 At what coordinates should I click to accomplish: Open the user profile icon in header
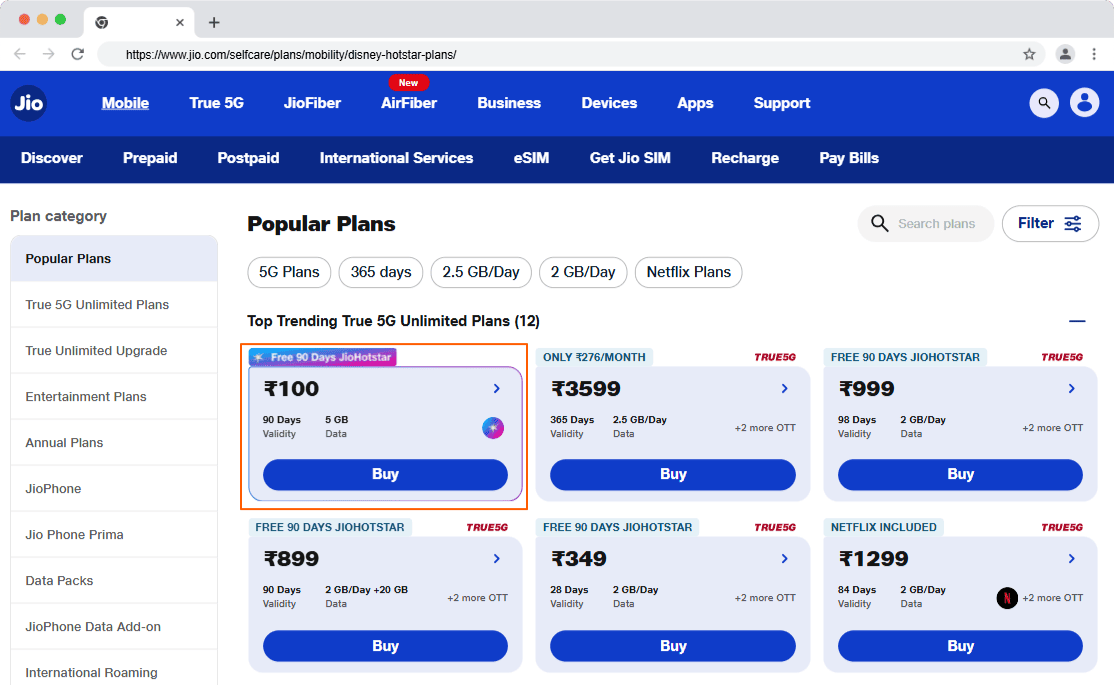coord(1084,103)
